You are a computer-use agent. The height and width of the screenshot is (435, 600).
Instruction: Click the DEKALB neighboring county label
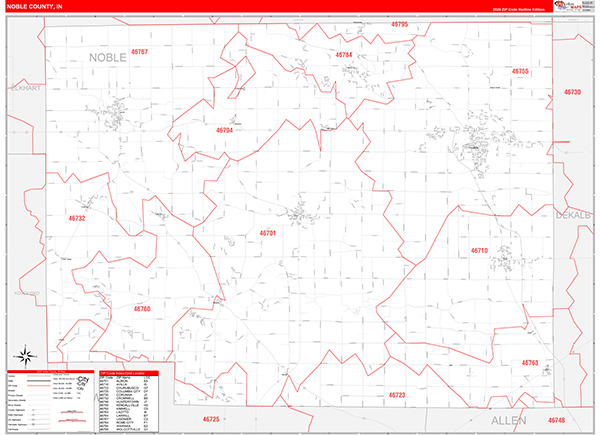coord(573,215)
